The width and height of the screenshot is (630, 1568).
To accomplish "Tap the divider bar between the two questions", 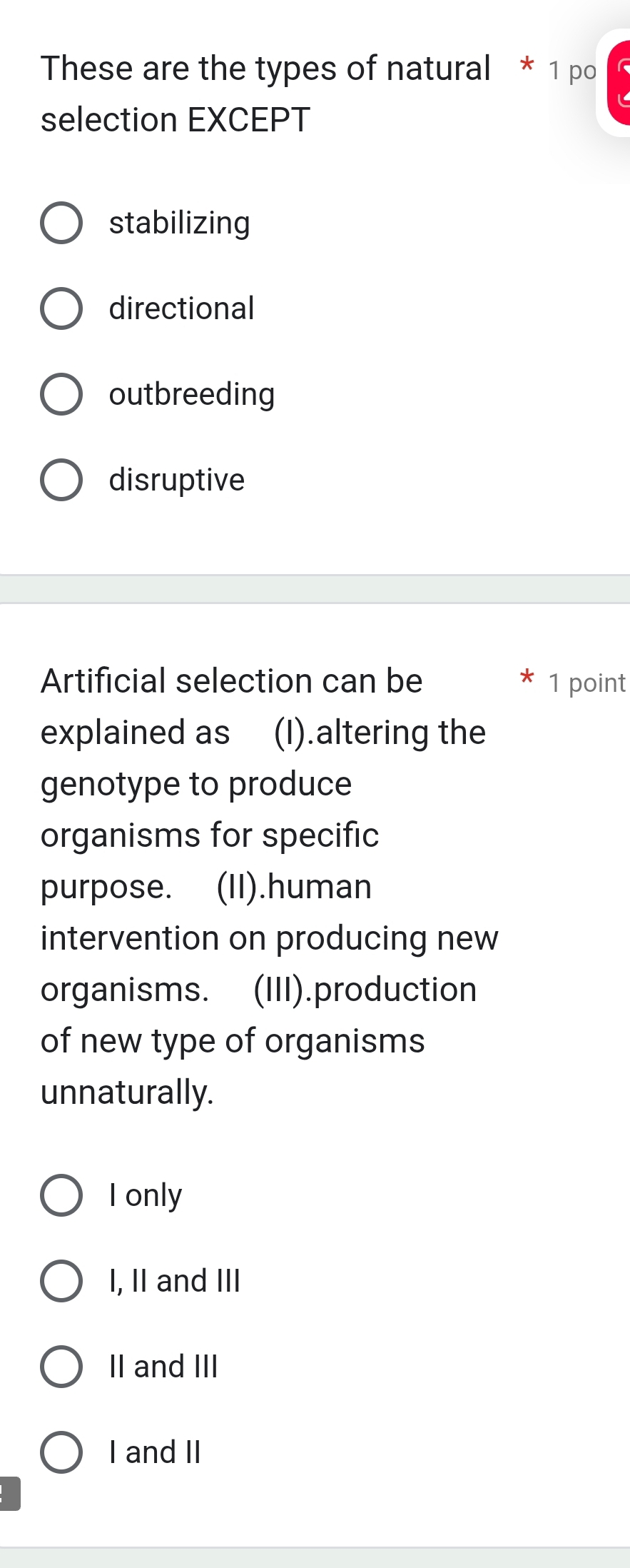I will coord(315,589).
